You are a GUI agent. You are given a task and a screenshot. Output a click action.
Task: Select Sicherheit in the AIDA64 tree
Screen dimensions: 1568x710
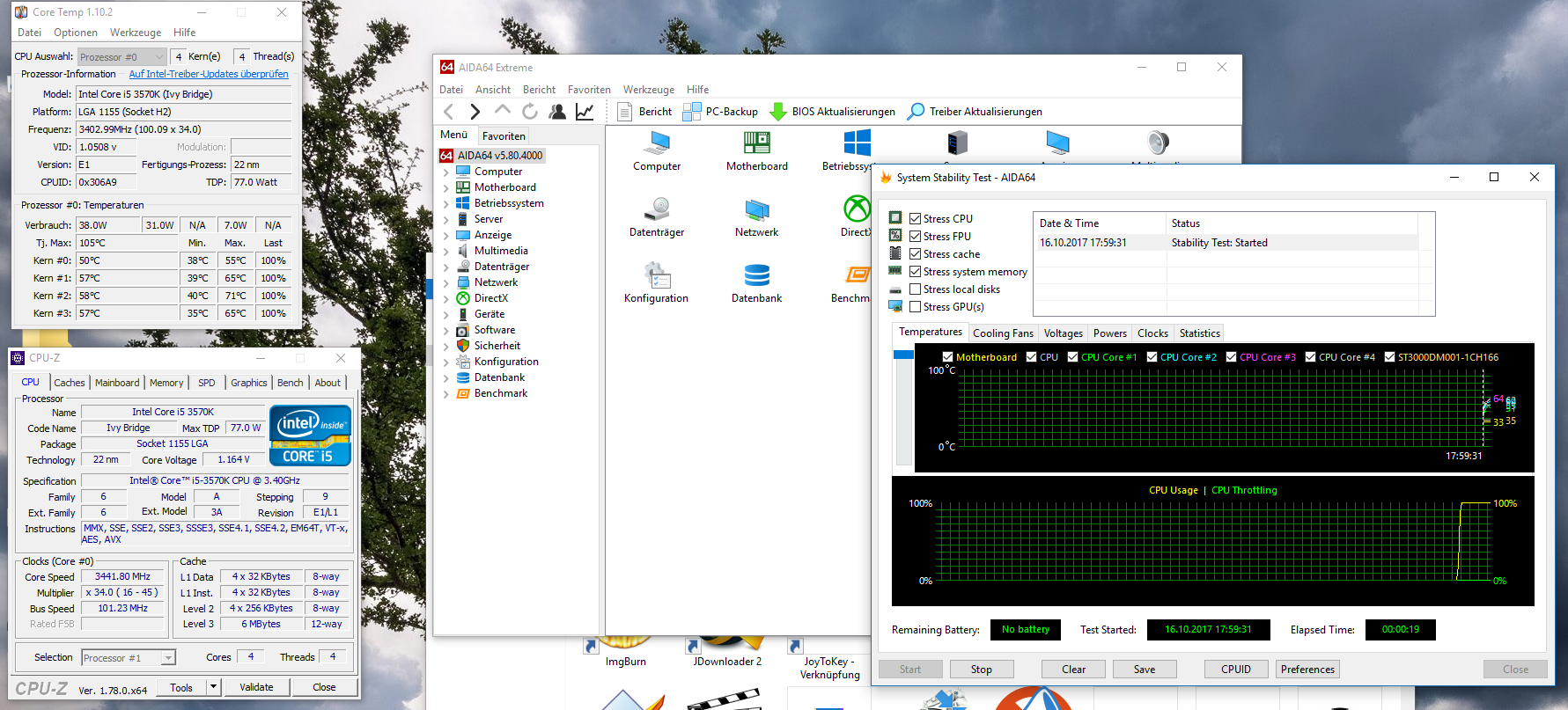pyautogui.click(x=497, y=346)
